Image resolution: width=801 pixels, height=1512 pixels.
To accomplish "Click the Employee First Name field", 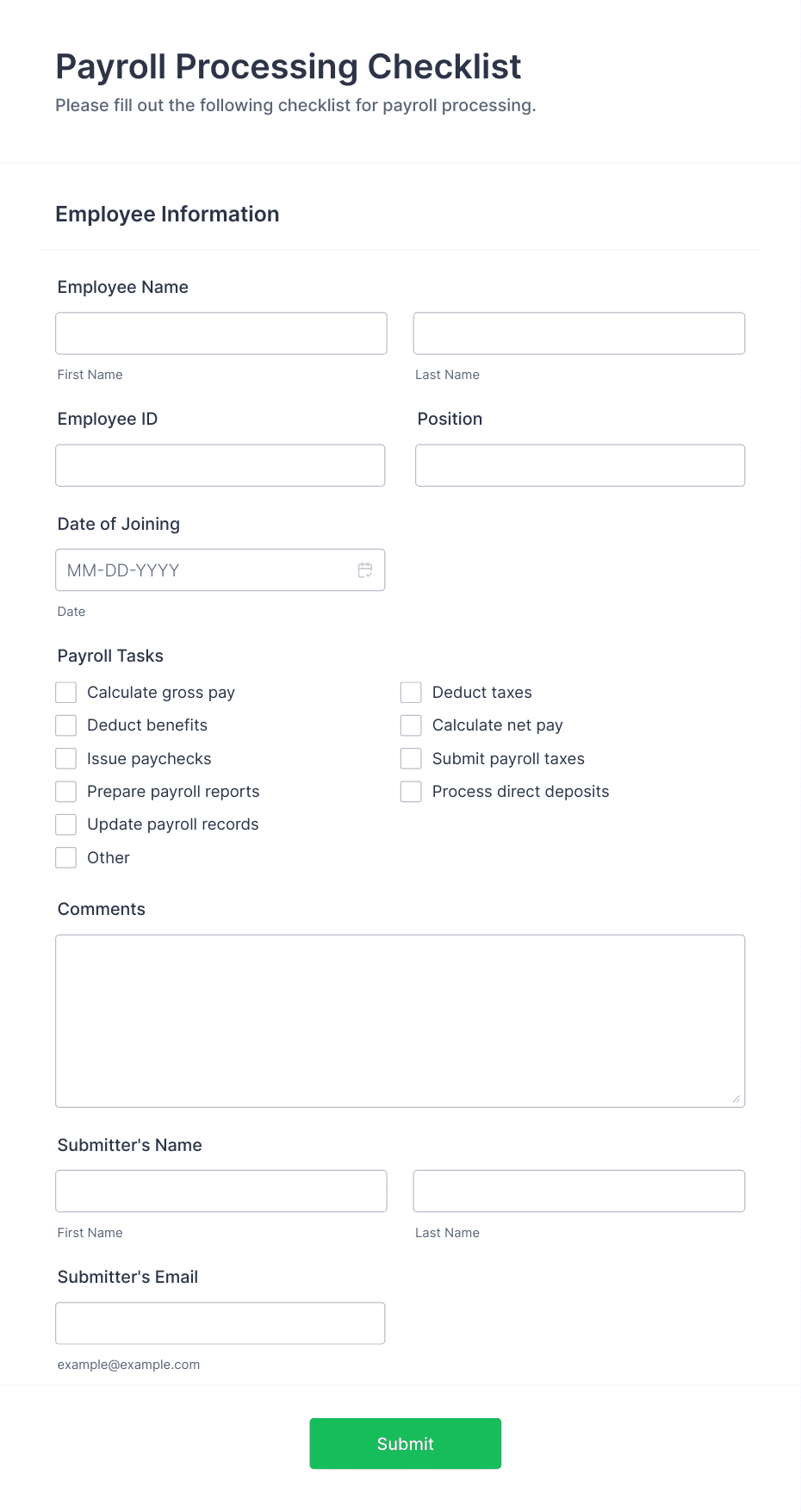I will pyautogui.click(x=220, y=333).
